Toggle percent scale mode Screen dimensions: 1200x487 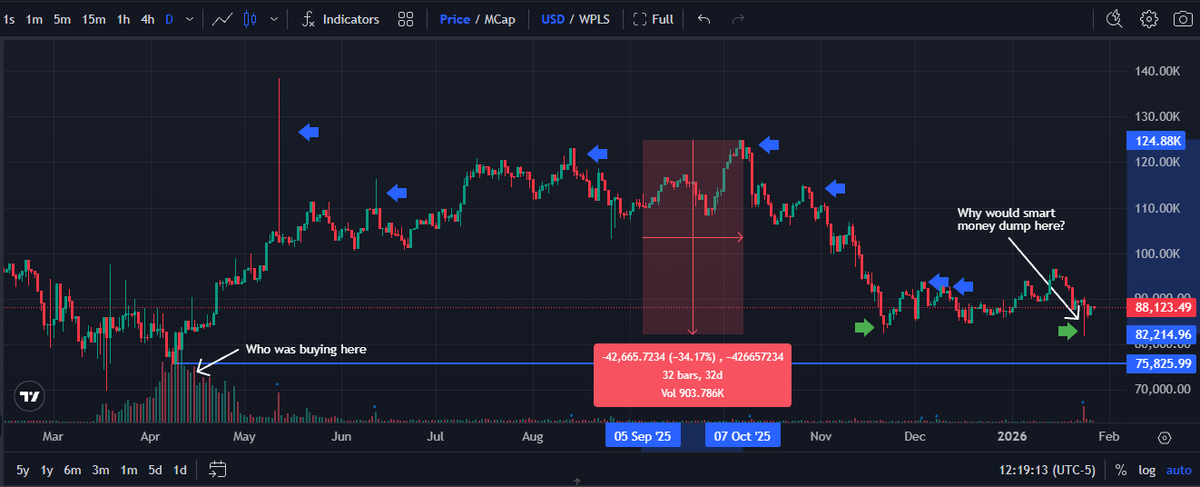(1121, 469)
